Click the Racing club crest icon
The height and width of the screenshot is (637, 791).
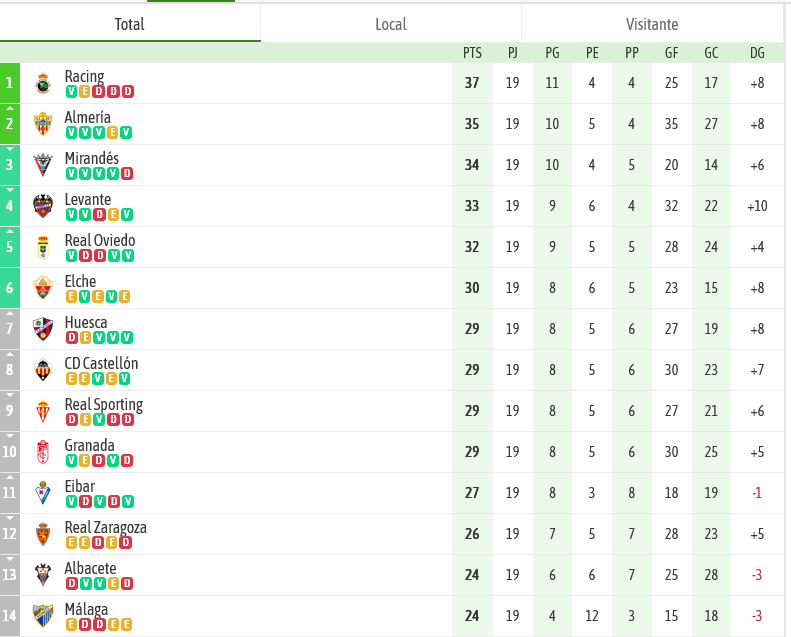pos(42,83)
